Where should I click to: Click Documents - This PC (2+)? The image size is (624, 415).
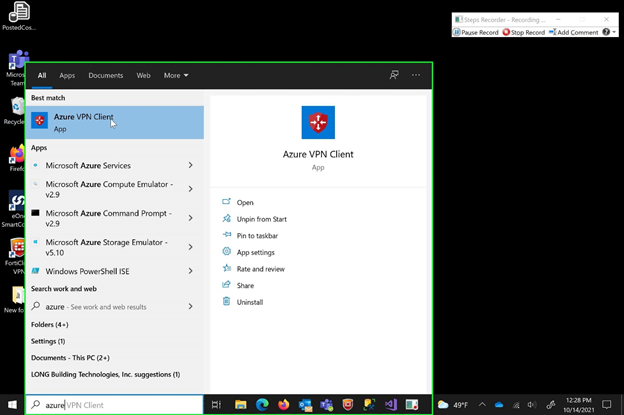point(70,358)
